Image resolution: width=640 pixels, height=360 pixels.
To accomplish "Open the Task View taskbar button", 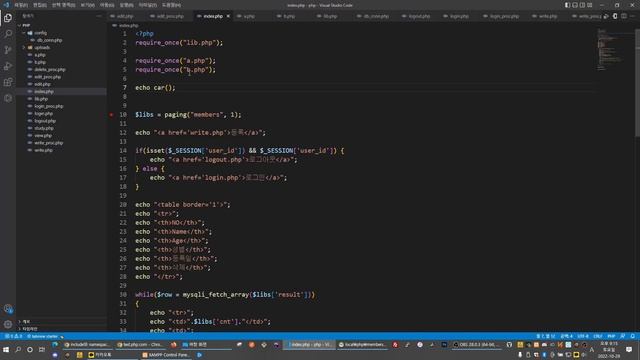I will point(42,350).
